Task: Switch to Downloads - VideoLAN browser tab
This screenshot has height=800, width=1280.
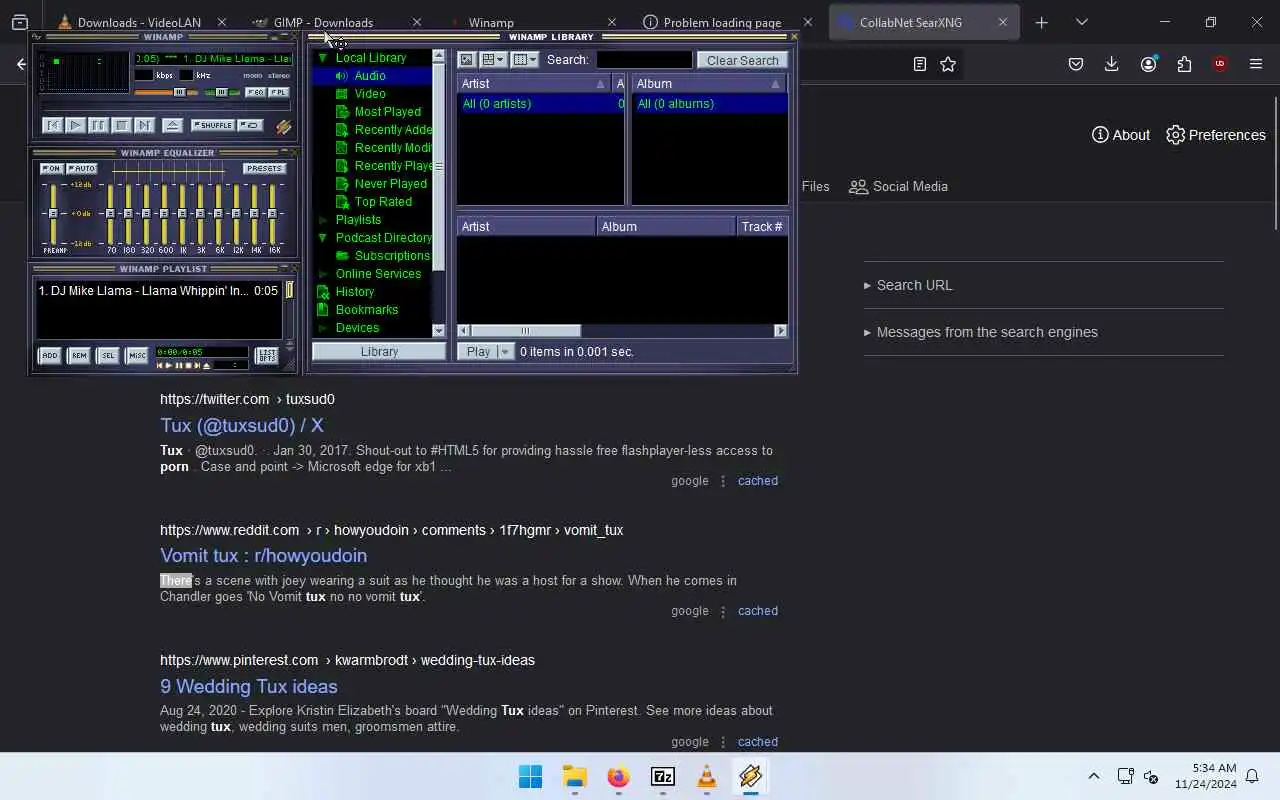Action: pyautogui.click(x=139, y=22)
